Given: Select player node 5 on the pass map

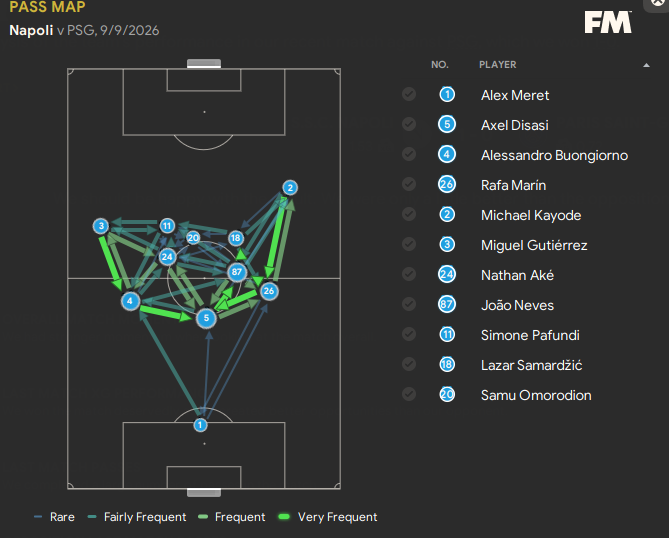Looking at the screenshot, I should (206, 319).
